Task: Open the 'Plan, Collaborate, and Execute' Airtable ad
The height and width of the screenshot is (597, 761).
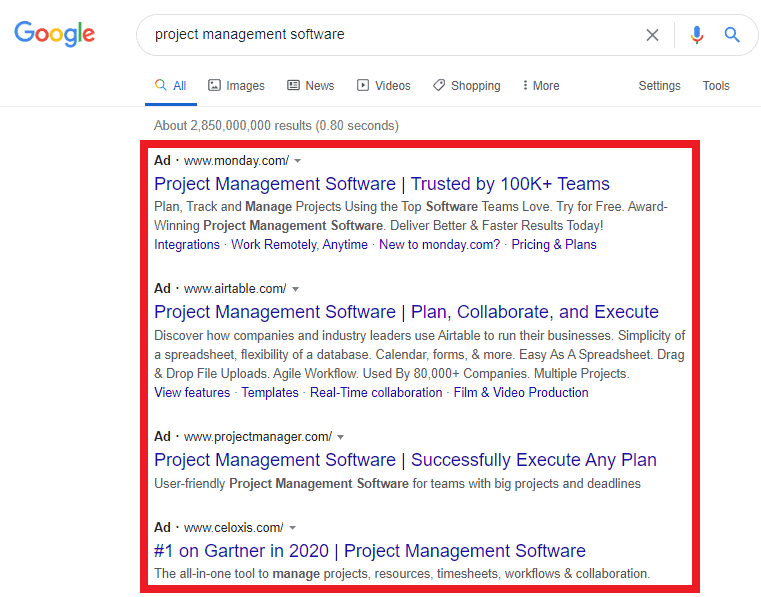Action: tap(406, 312)
